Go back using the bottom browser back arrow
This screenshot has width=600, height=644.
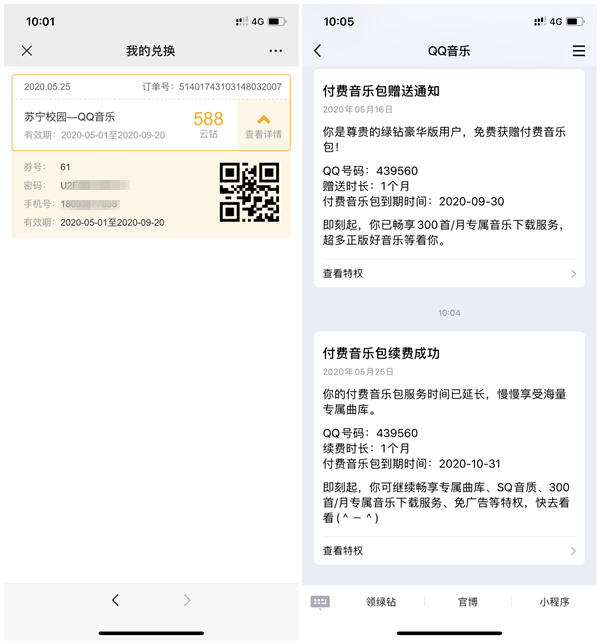[x=115, y=600]
